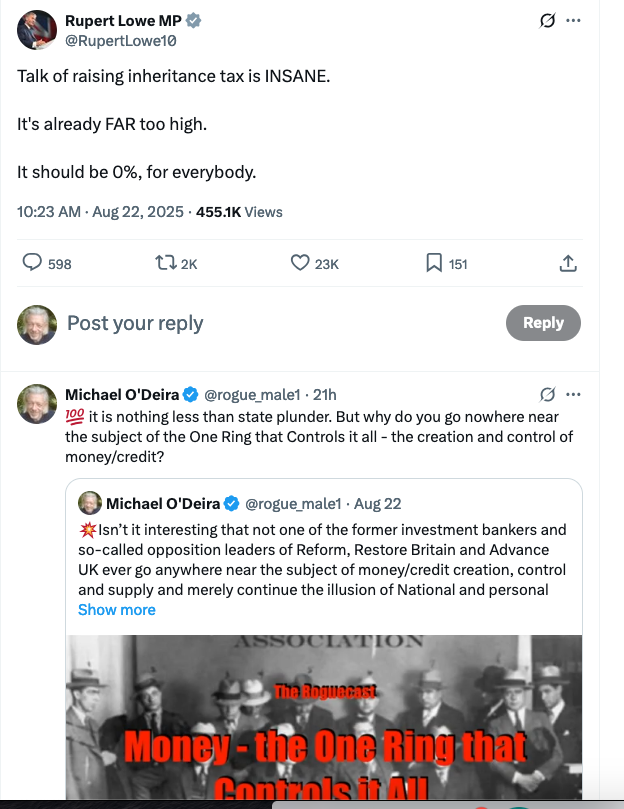Open Rupert Lowe's profile picture
624x809 pixels.
pyautogui.click(x=36, y=30)
